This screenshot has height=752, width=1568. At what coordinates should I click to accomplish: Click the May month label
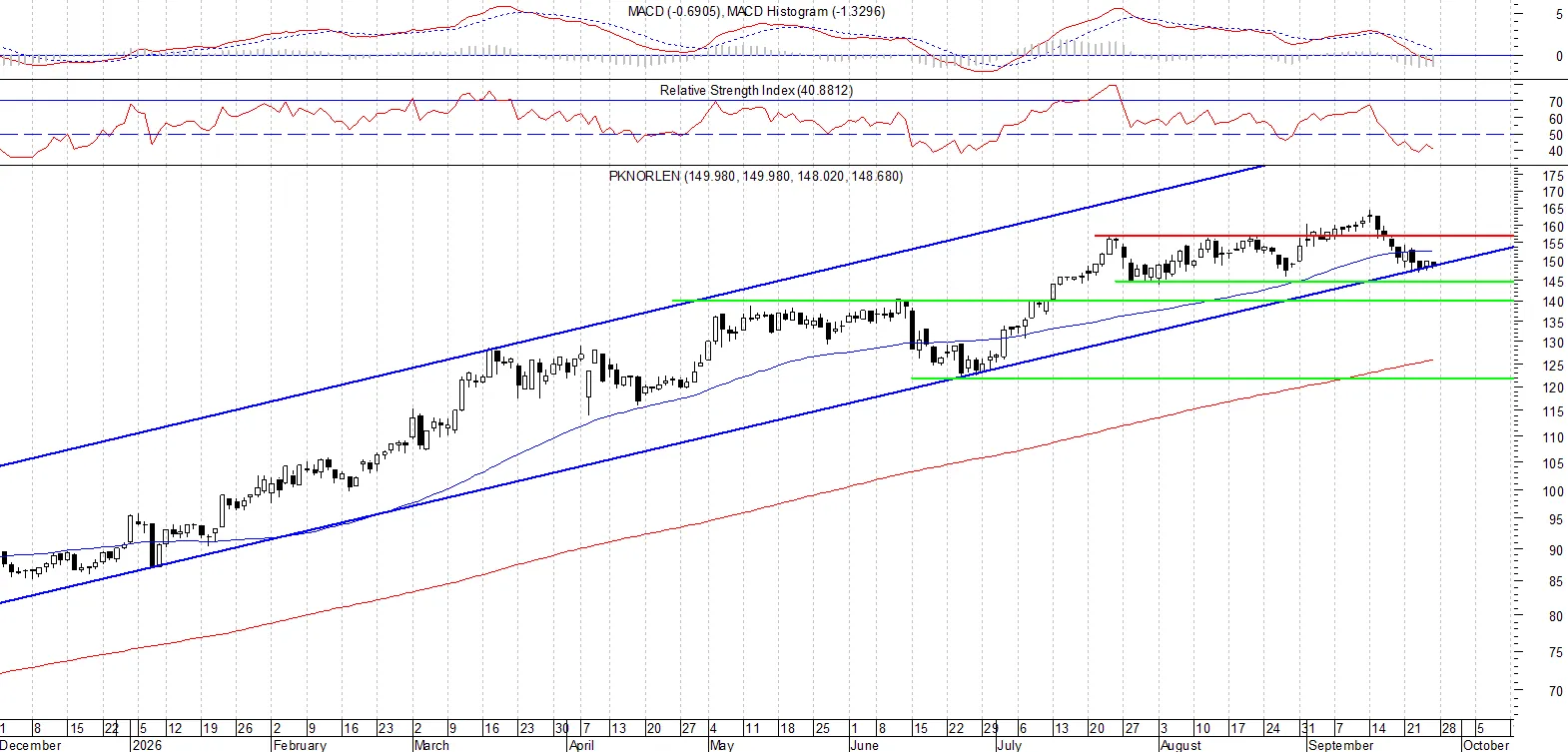pos(721,745)
